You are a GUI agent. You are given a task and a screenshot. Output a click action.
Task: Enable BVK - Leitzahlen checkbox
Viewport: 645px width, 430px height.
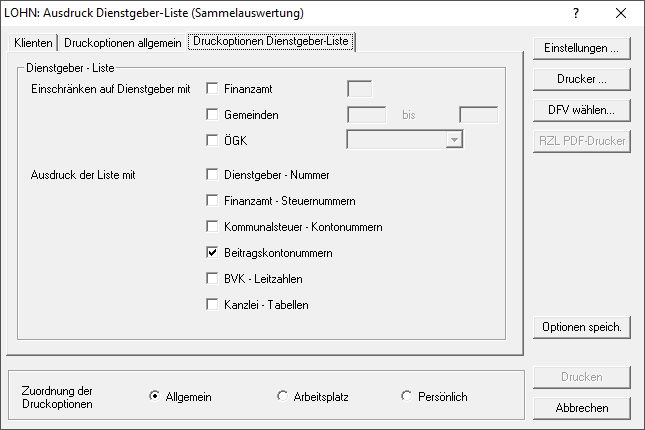(x=212, y=279)
